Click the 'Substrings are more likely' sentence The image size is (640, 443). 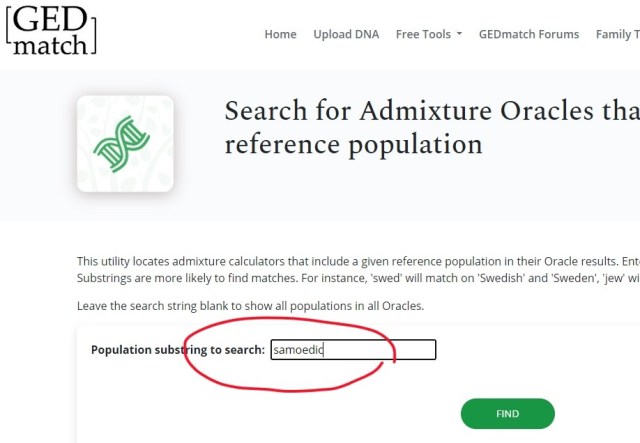pos(350,276)
